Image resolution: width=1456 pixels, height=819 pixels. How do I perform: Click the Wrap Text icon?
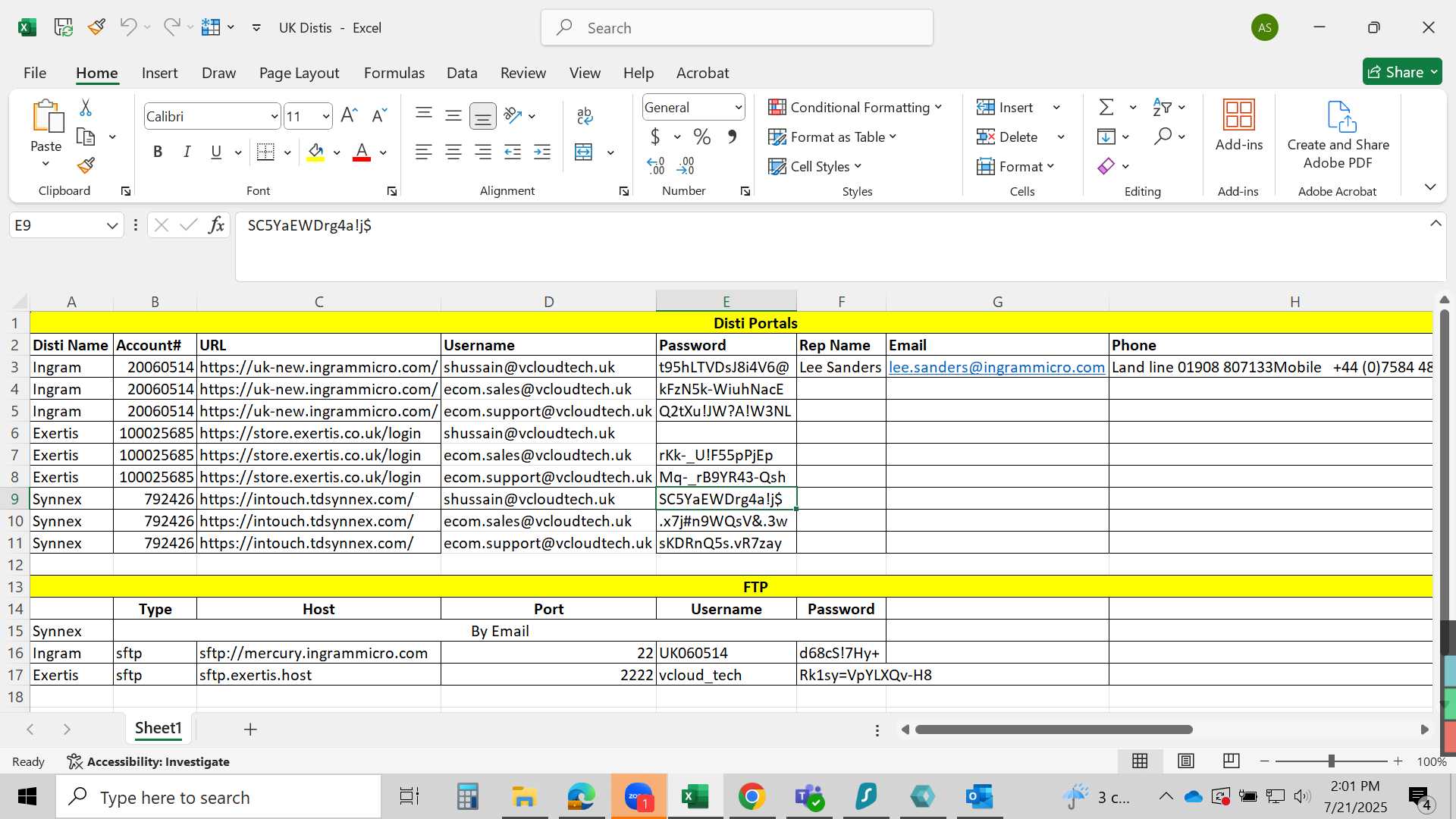pyautogui.click(x=584, y=115)
